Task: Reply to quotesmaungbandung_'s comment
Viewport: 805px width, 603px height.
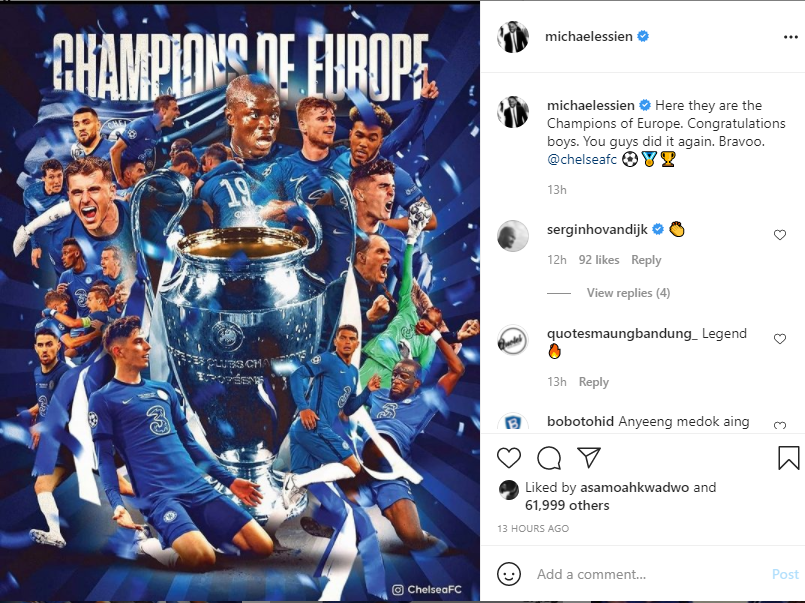Action: click(593, 382)
